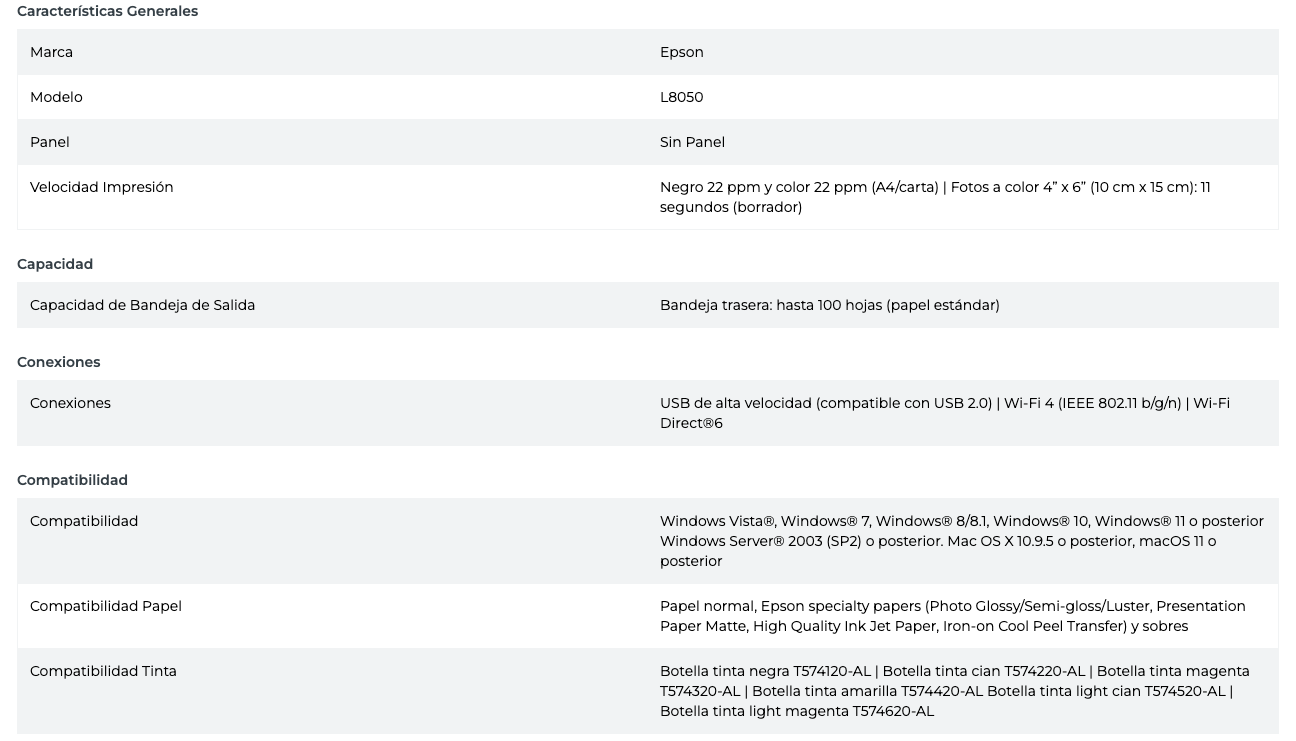Select the Velocidad Impresión label
Viewport: 1296px width, 741px height.
coord(101,187)
